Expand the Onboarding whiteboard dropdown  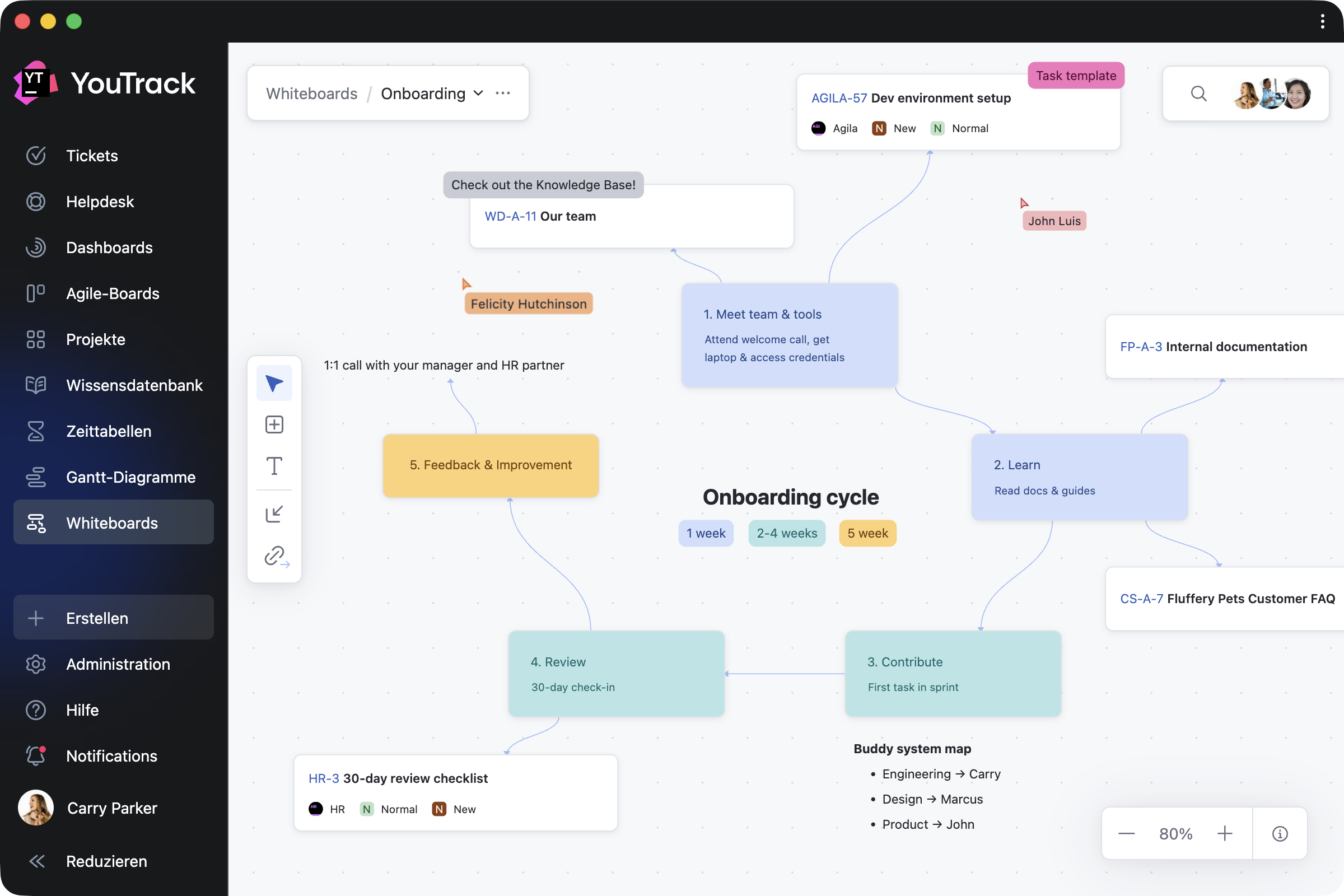479,94
